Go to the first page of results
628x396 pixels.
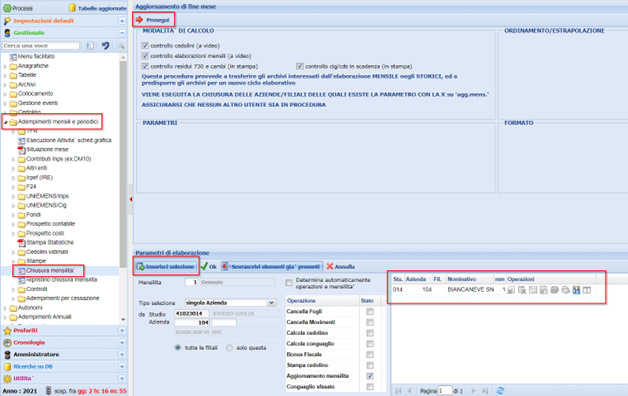pos(399,390)
